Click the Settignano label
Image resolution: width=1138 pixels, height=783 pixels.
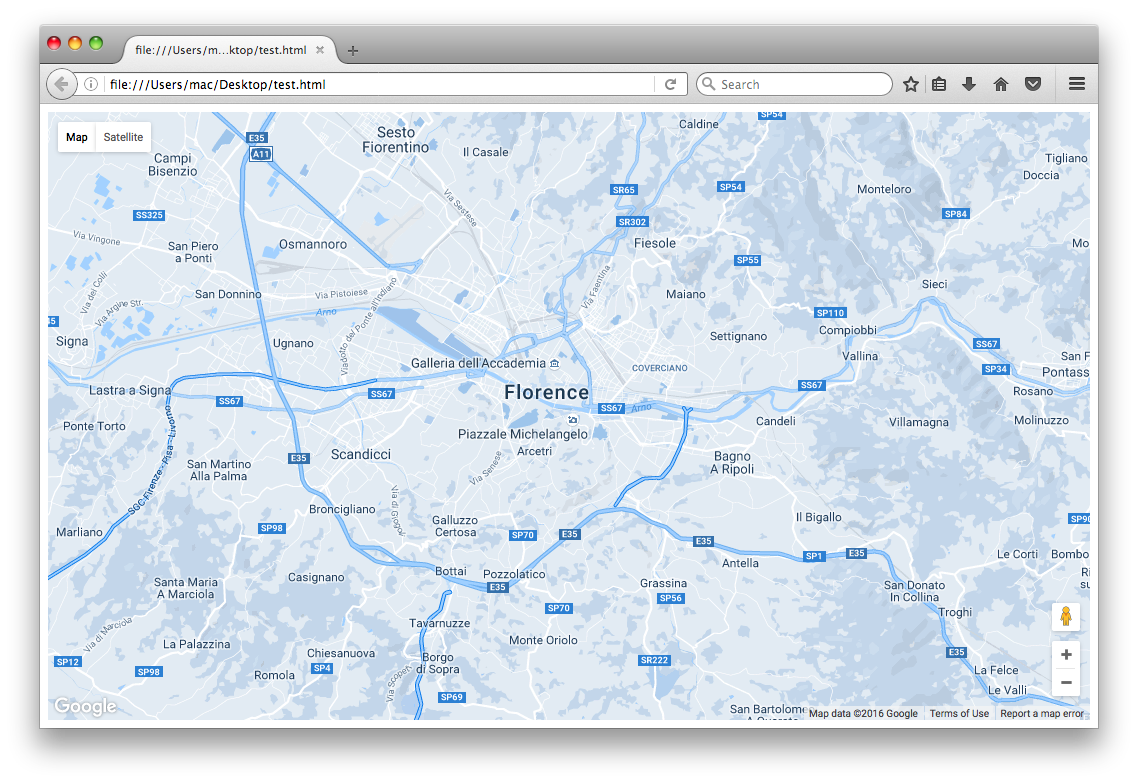tap(738, 336)
